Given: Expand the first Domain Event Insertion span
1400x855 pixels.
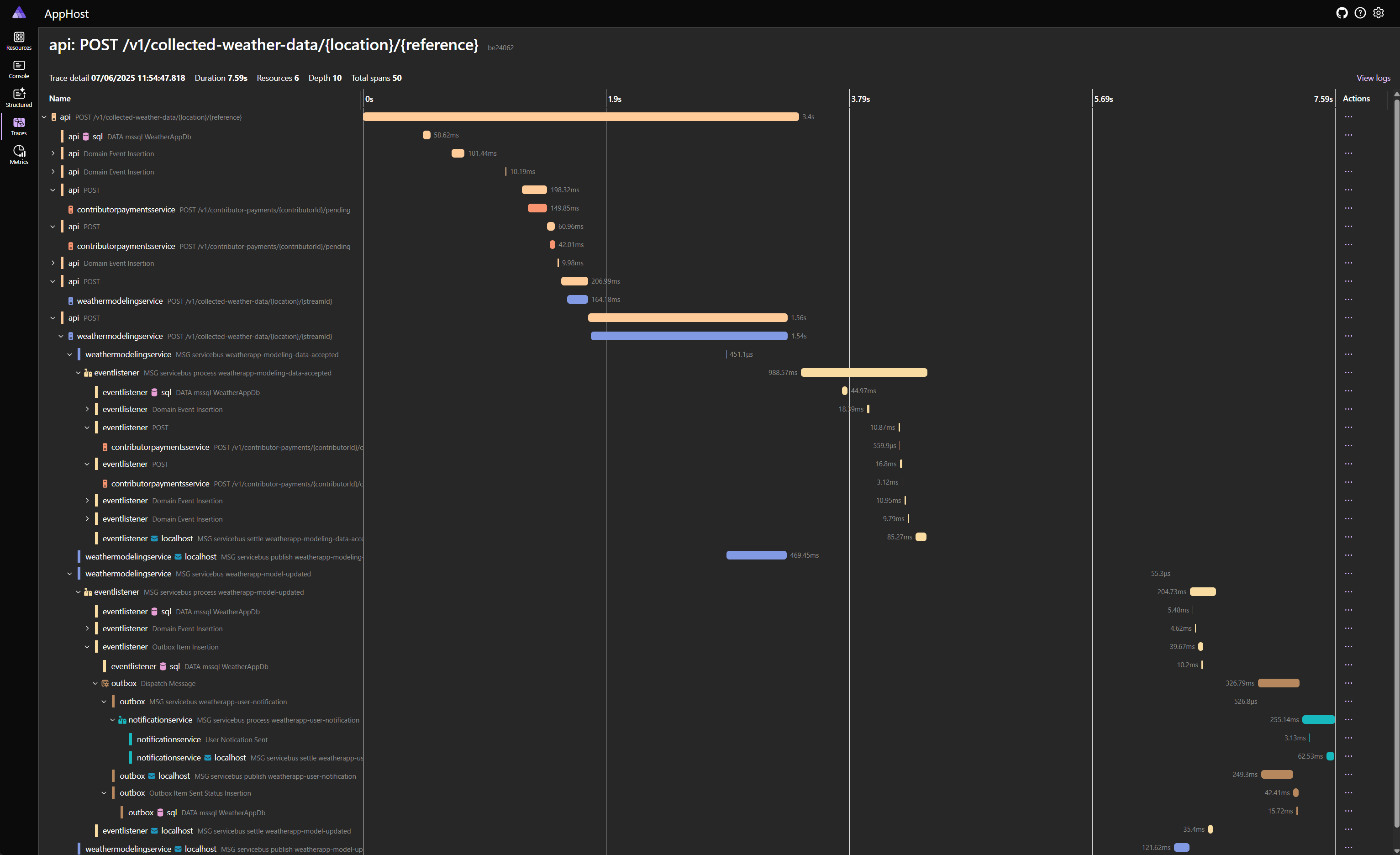Looking at the screenshot, I should (x=53, y=153).
